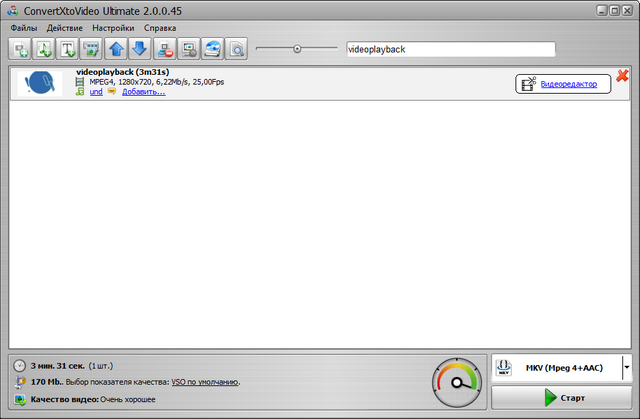This screenshot has height=419, width=640.
Task: Click the preview magnifier toolbar icon
Action: [236, 48]
